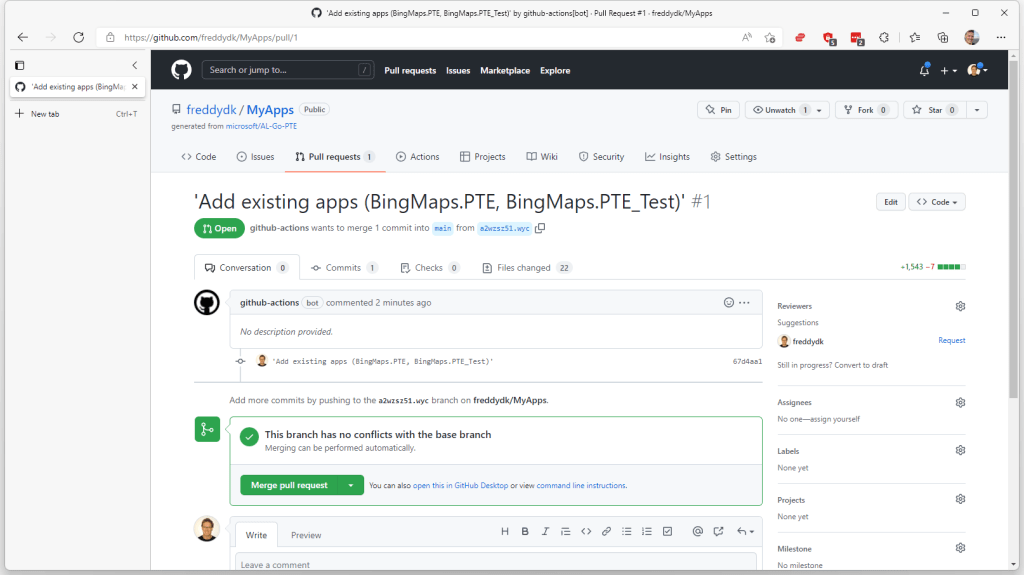The image size is (1024, 575).
Task: Mention a user with the @ icon
Action: [697, 531]
